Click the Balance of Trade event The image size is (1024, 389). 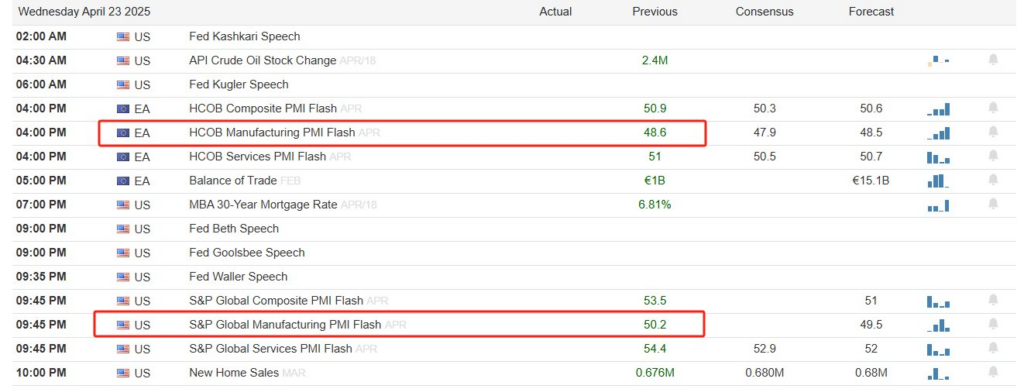click(232, 181)
